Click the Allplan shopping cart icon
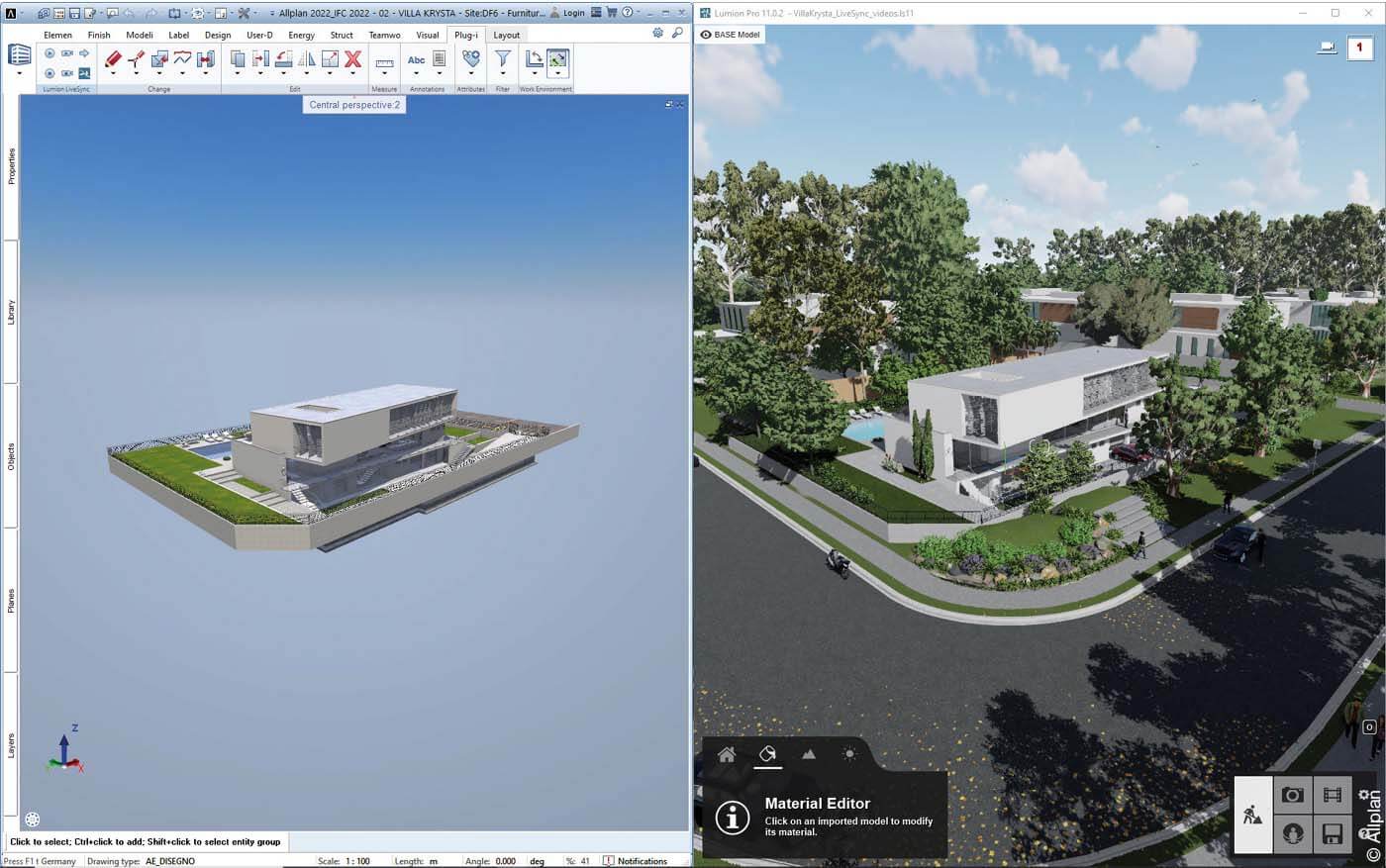Image resolution: width=1386 pixels, height=868 pixels. tap(611, 13)
